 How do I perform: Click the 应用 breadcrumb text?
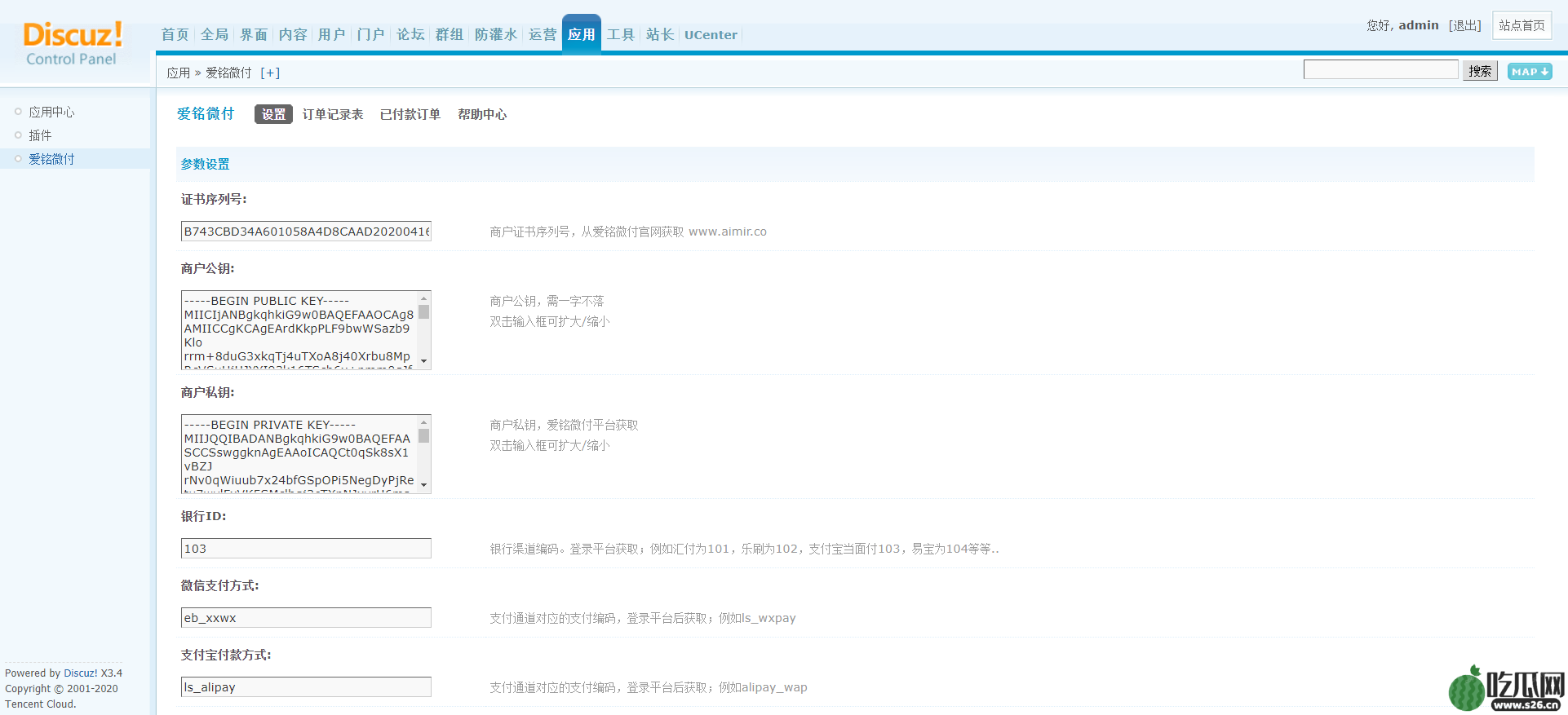click(179, 73)
